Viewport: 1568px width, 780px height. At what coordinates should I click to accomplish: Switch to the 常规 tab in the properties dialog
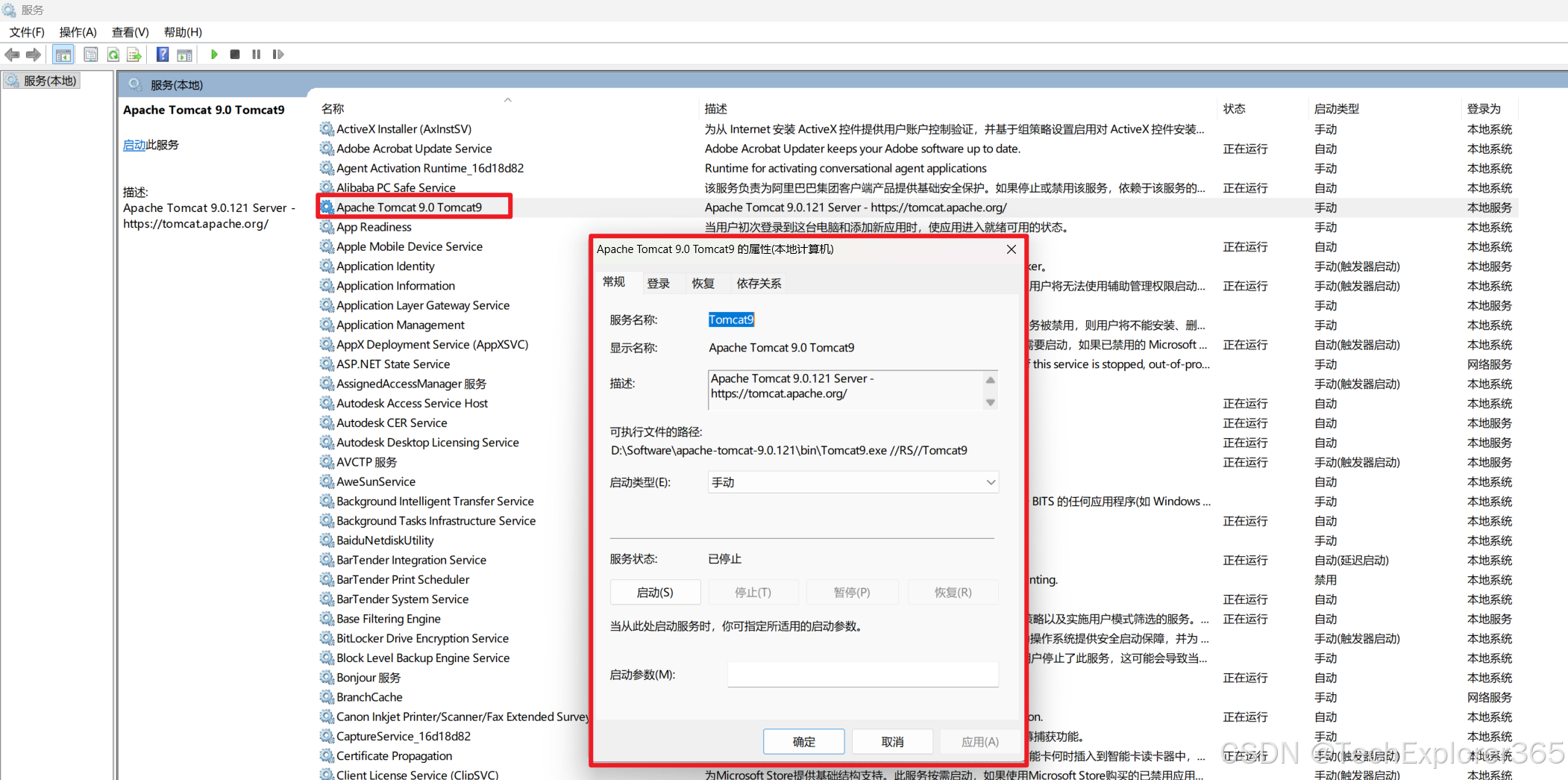tap(614, 282)
